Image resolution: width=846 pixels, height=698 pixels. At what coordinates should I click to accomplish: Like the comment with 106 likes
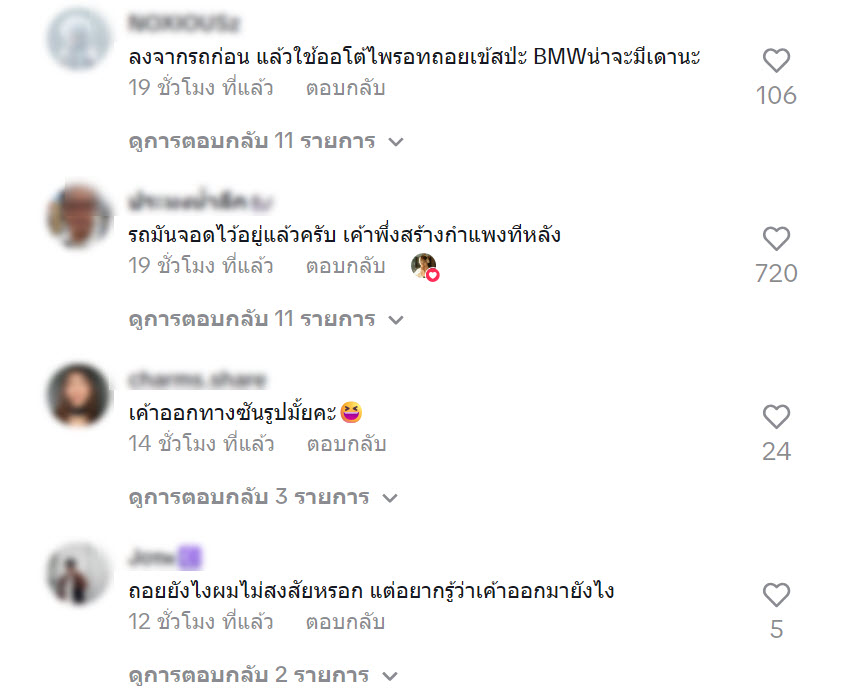click(x=776, y=60)
